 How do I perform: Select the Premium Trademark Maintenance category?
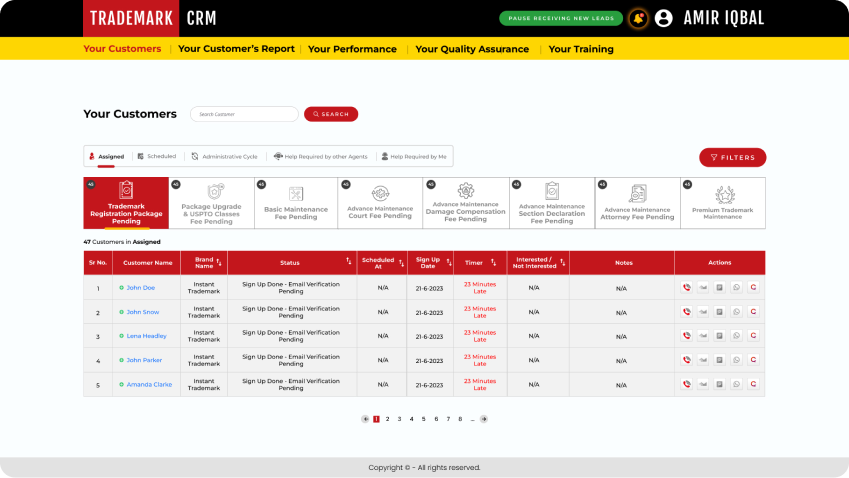coord(722,203)
